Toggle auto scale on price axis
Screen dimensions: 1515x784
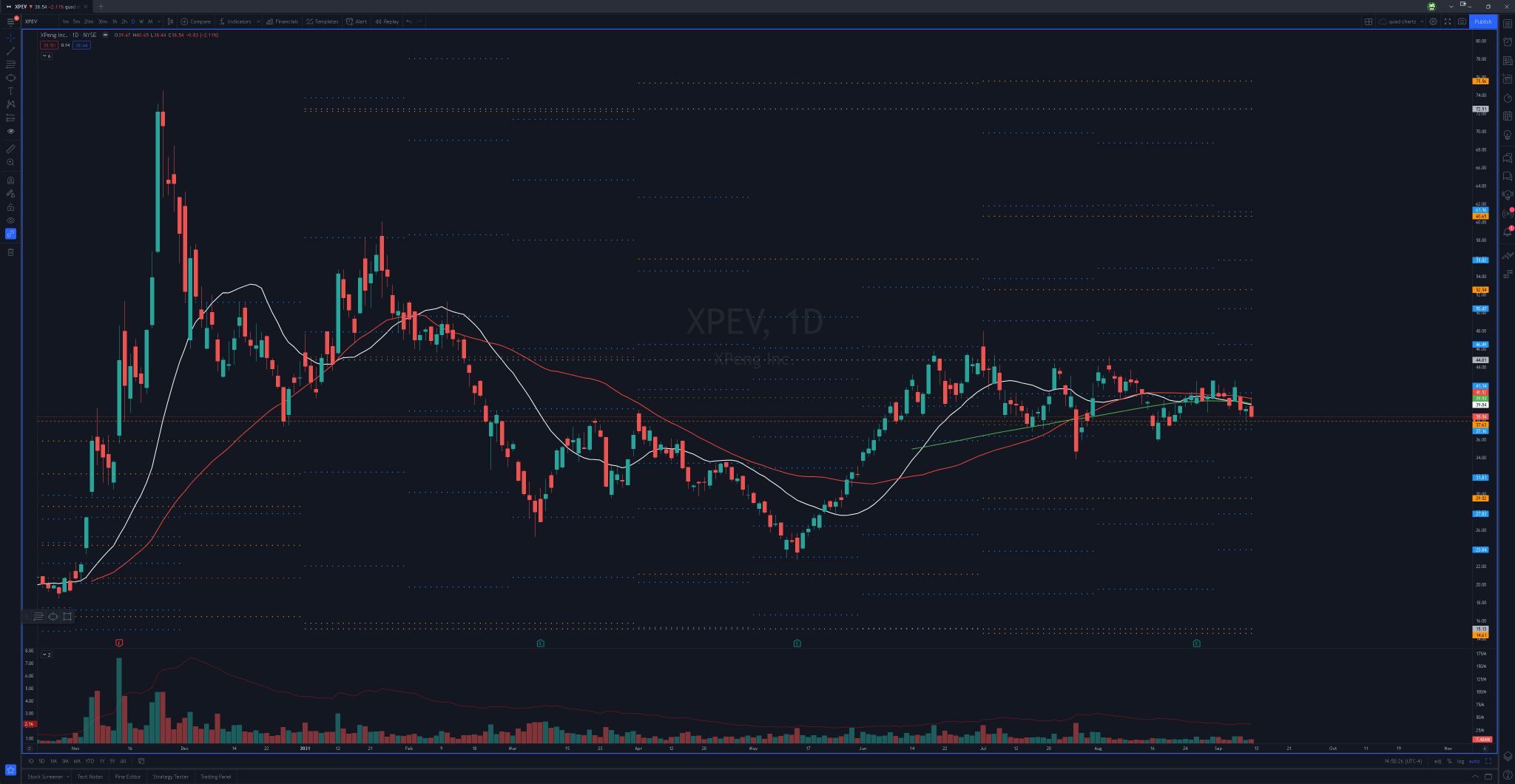pyautogui.click(x=1474, y=761)
